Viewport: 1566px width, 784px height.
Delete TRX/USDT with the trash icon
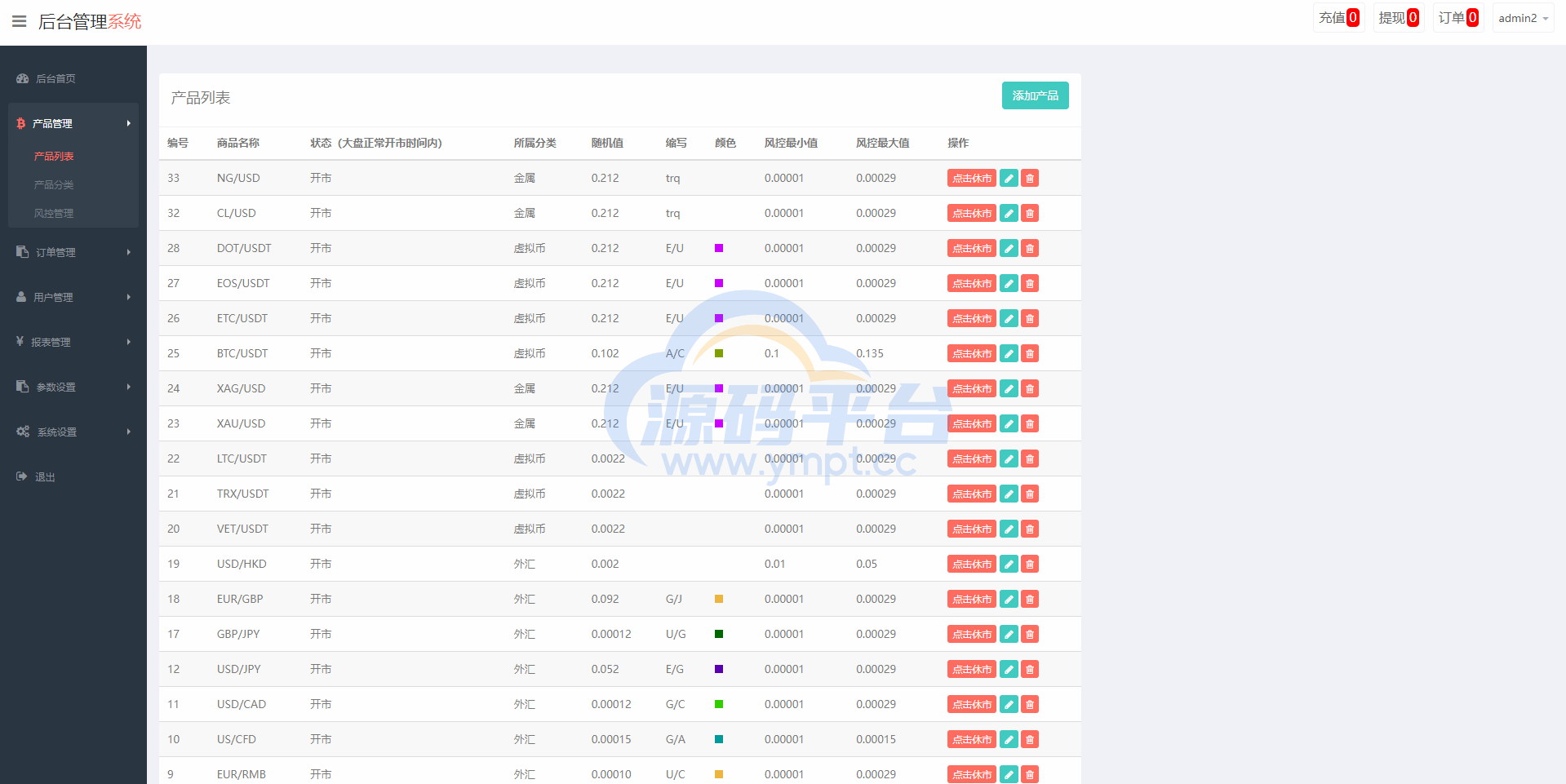1030,494
